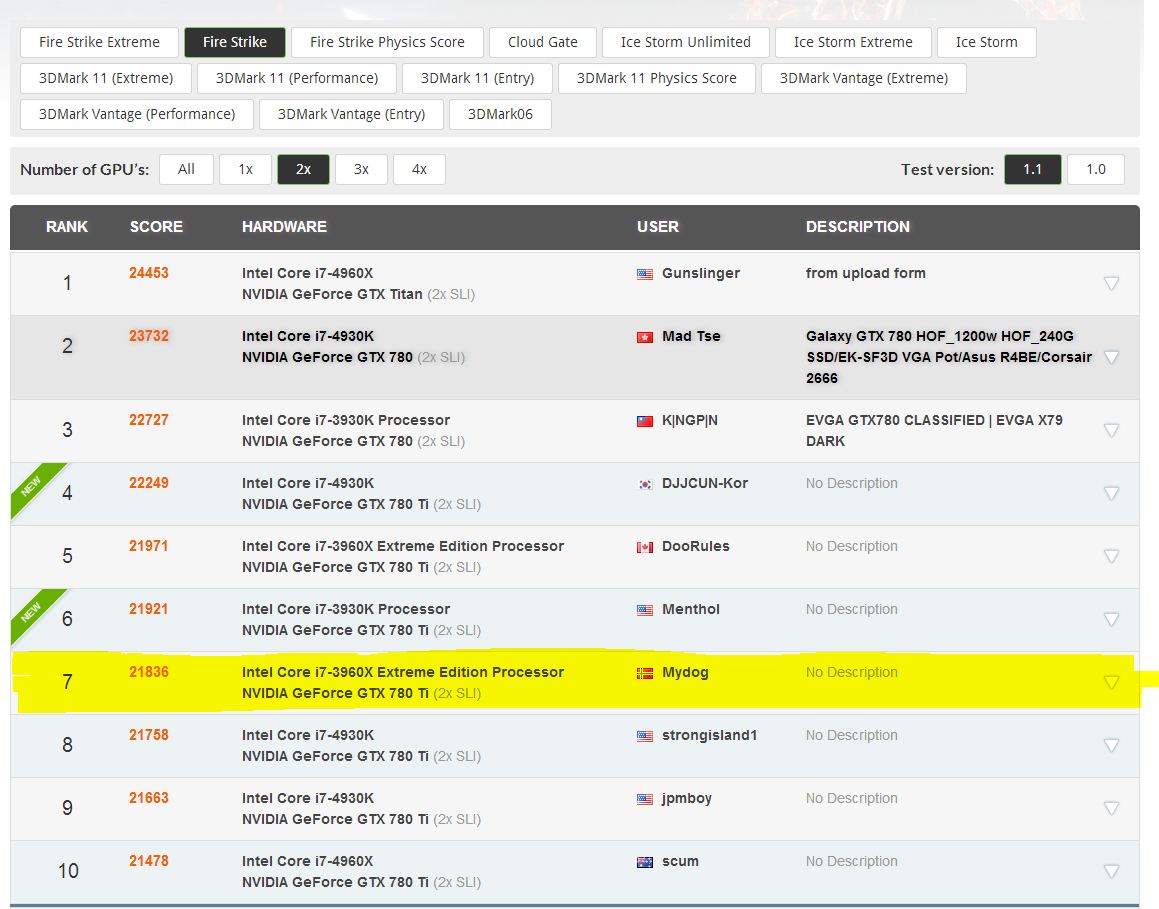Switch to the 3DMark06 tab
Viewport: 1159px width, 909px height.
tap(500, 115)
